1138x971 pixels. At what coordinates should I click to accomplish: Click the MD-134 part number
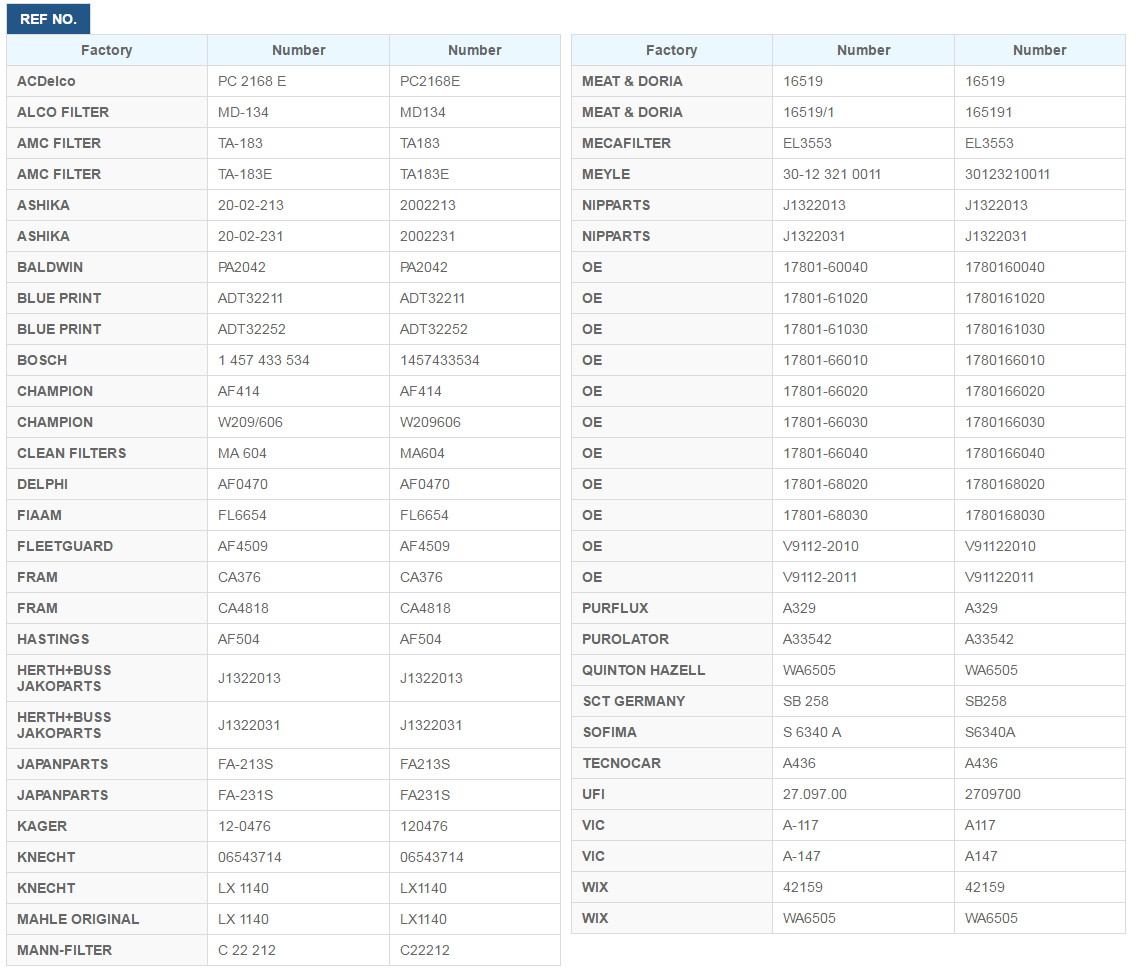(243, 112)
